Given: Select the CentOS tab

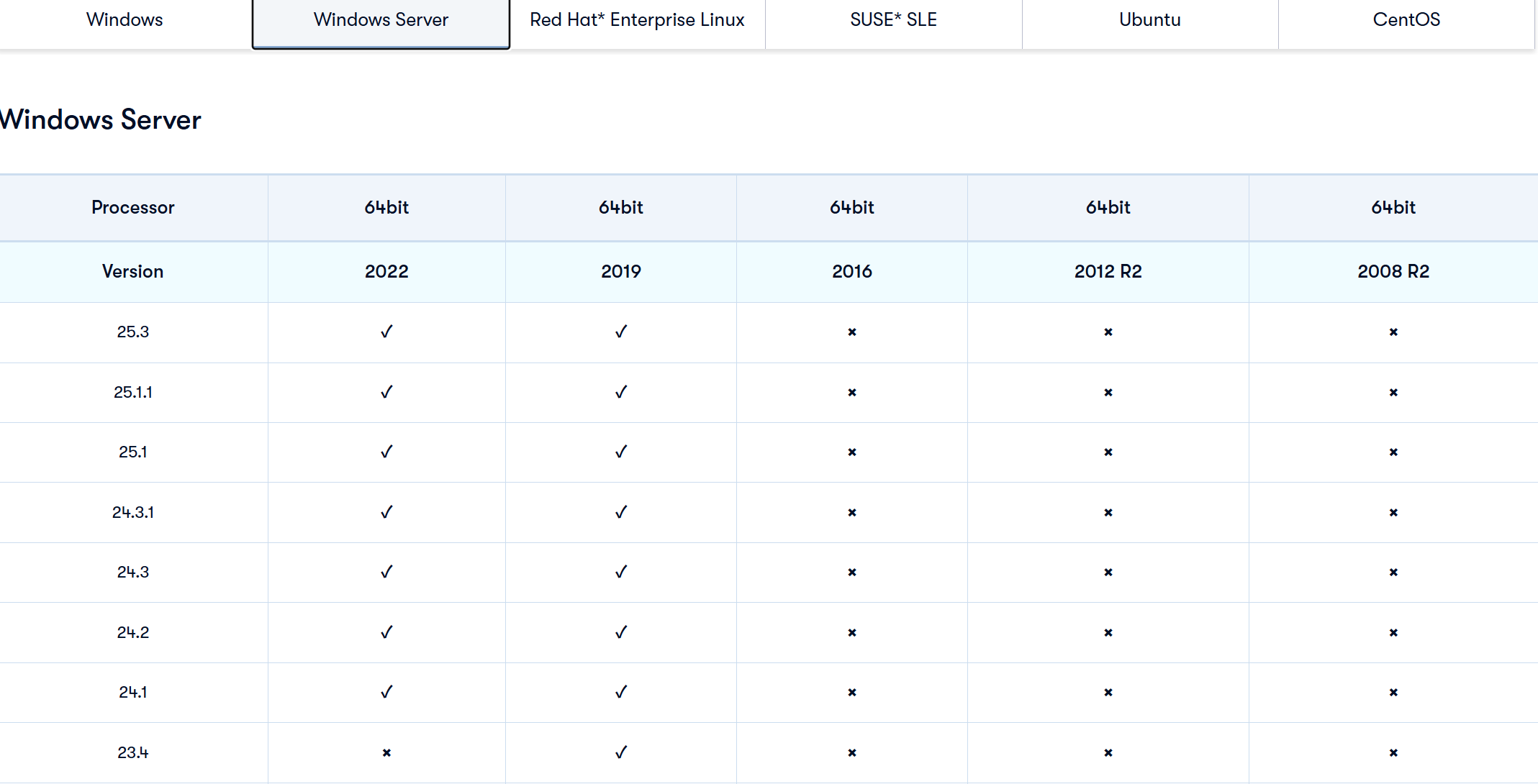Looking at the screenshot, I should point(1406,20).
